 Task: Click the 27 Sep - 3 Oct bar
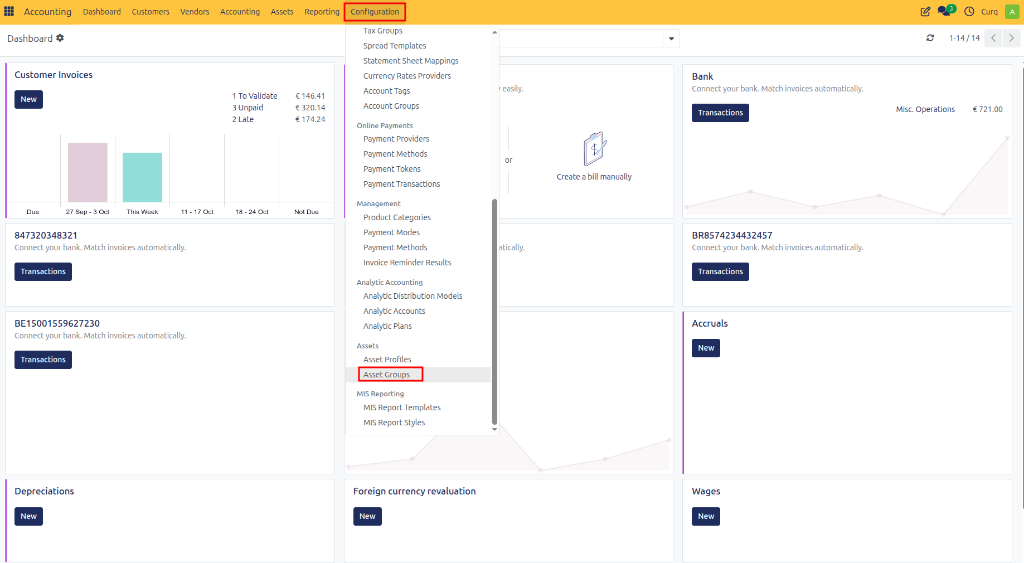88,172
